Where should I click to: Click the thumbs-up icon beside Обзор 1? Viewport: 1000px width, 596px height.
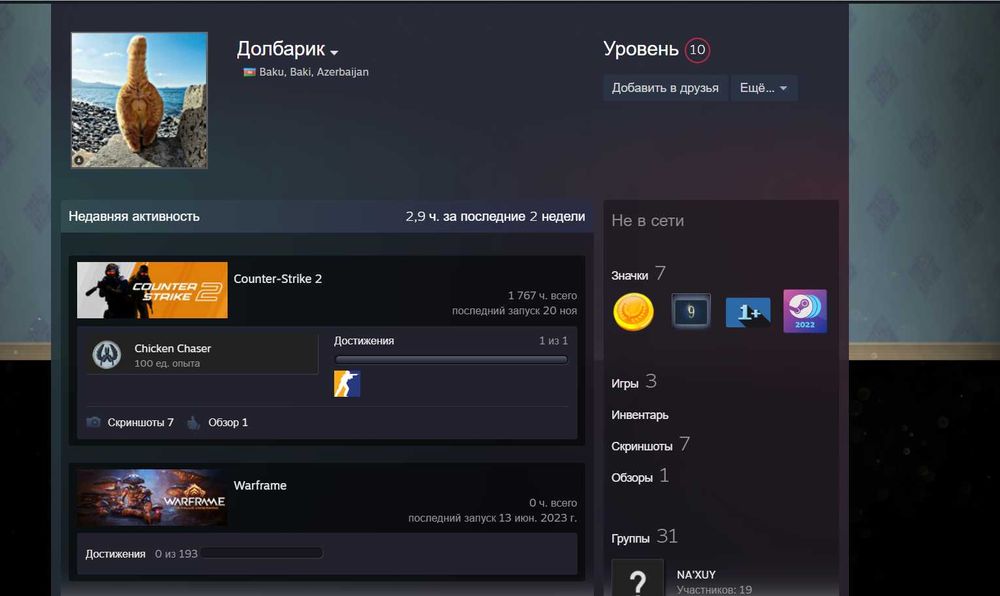point(193,422)
